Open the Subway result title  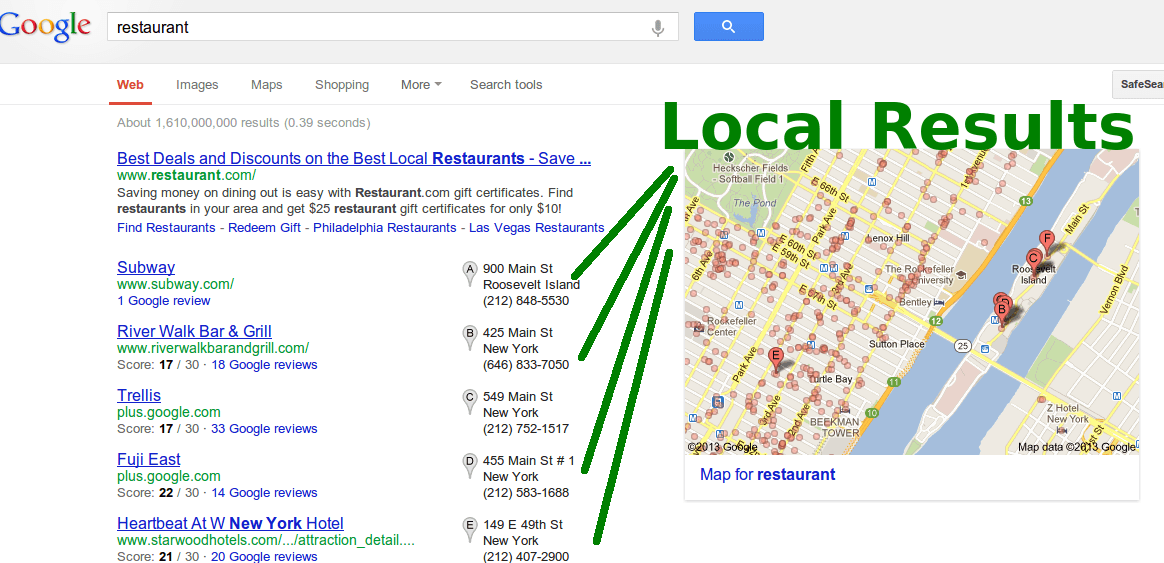146,267
